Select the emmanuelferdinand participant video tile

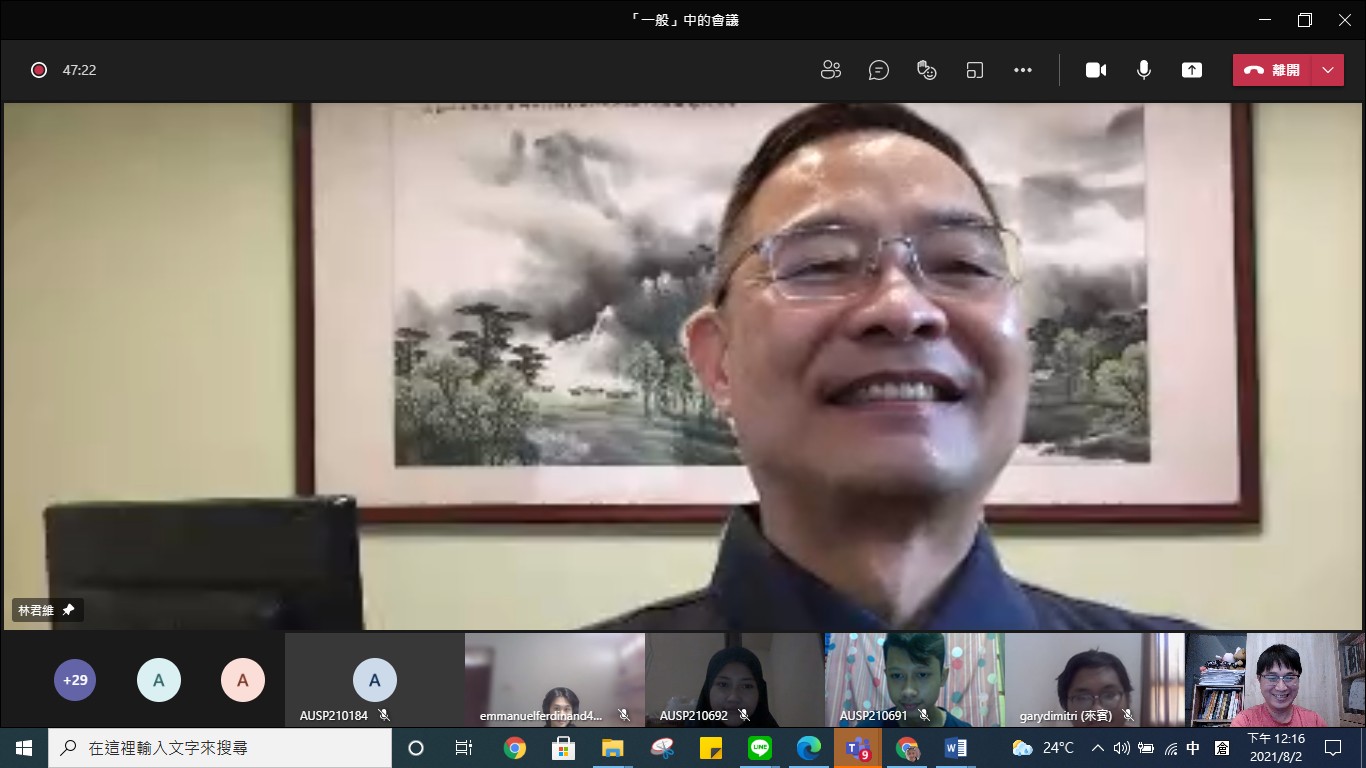pos(554,680)
